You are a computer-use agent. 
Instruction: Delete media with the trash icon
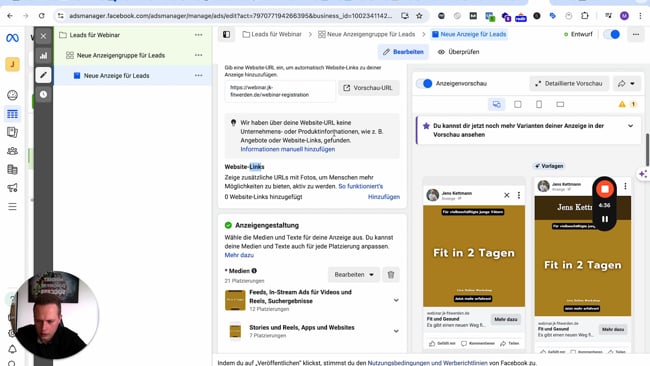click(x=391, y=274)
